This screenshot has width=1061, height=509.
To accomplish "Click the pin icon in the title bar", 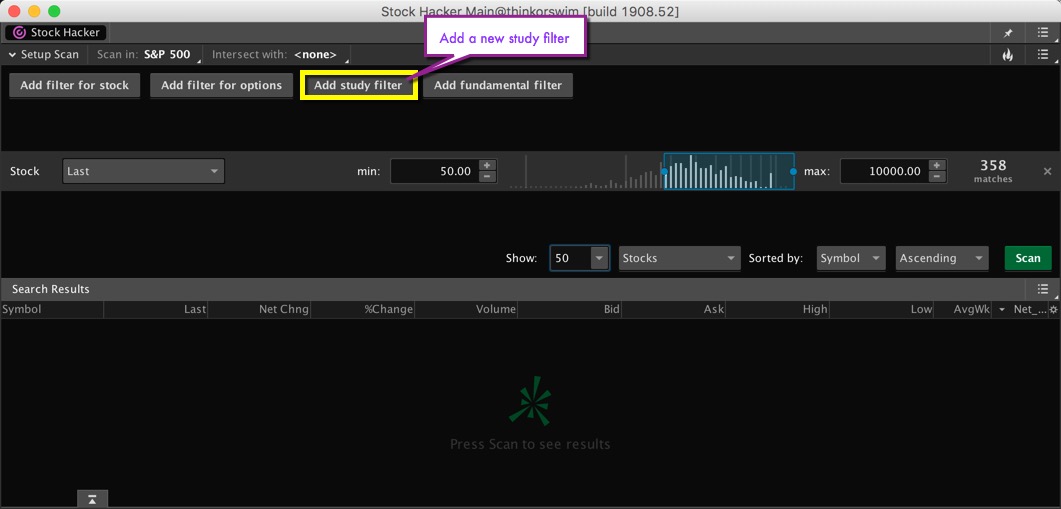I will 1008,33.
